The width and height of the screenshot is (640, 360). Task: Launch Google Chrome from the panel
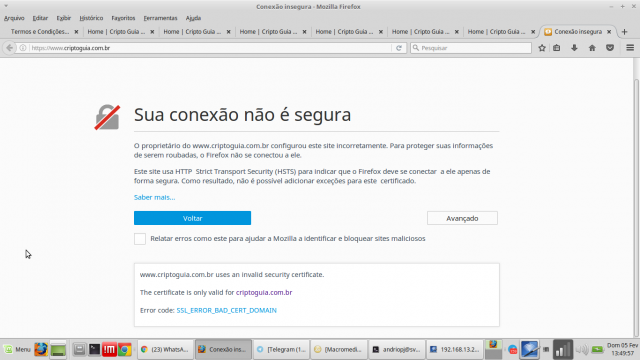point(125,349)
